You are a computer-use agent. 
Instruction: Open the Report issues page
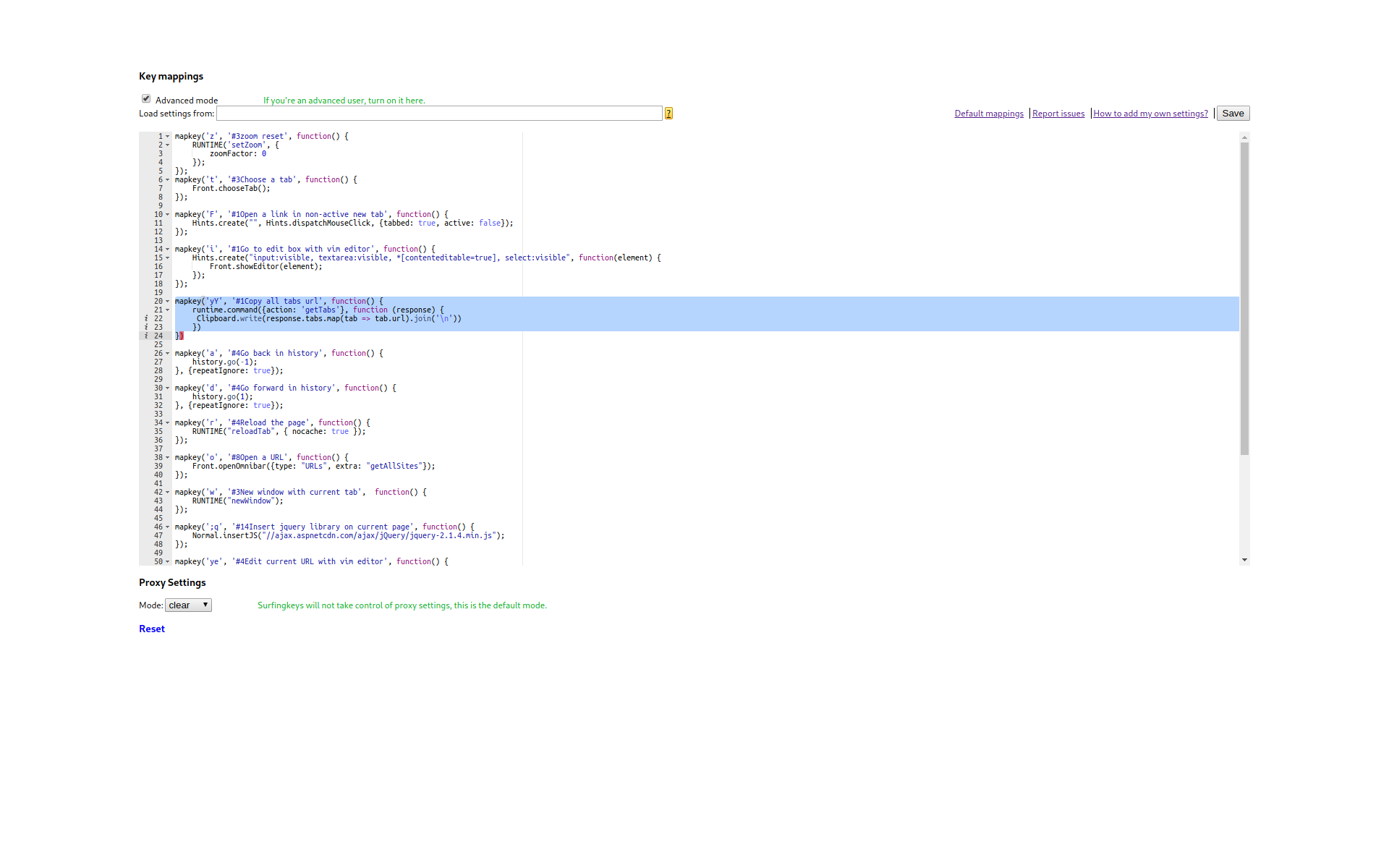pyautogui.click(x=1058, y=114)
